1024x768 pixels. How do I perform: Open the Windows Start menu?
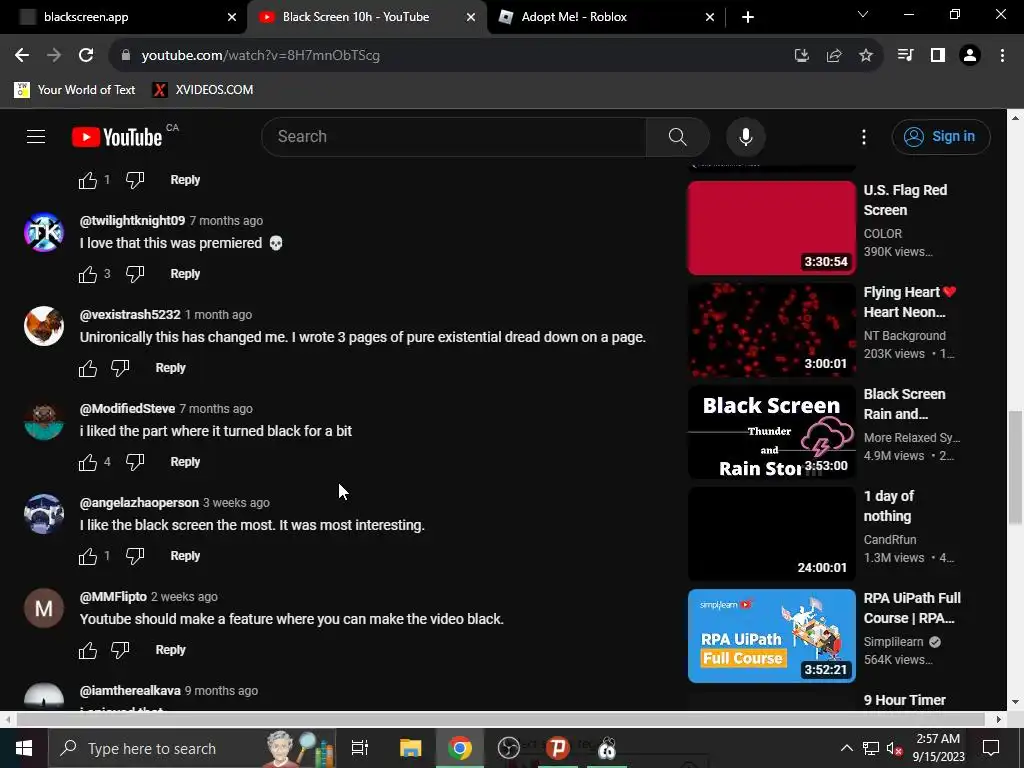tap(24, 748)
